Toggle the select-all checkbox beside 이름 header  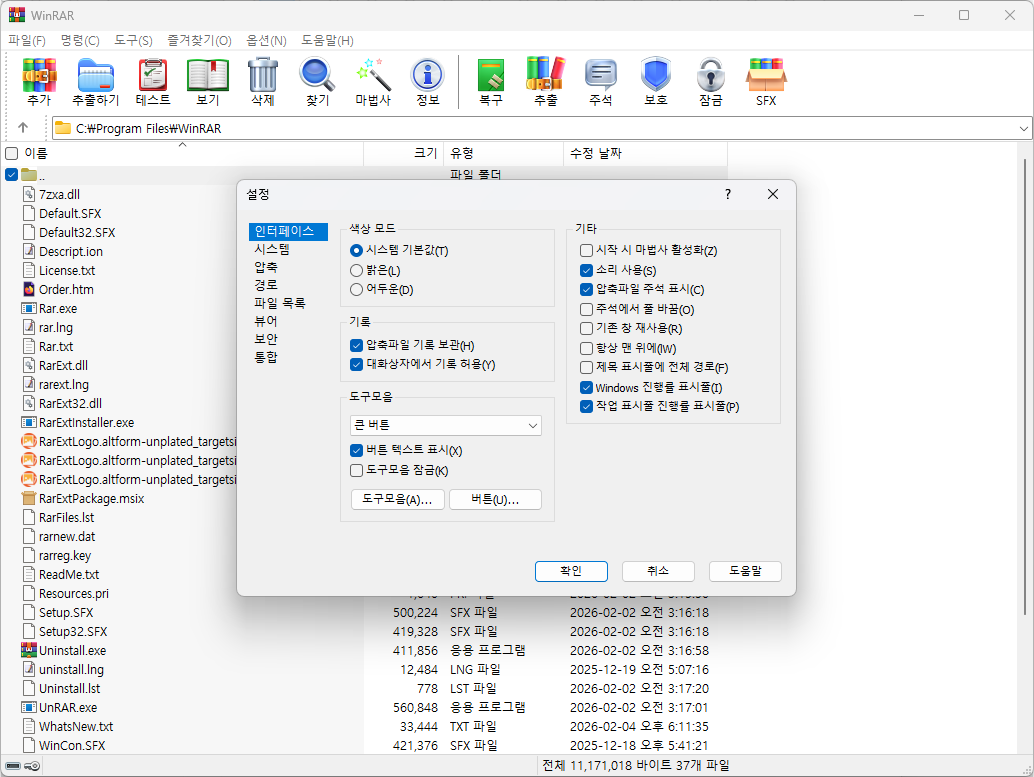coord(11,154)
